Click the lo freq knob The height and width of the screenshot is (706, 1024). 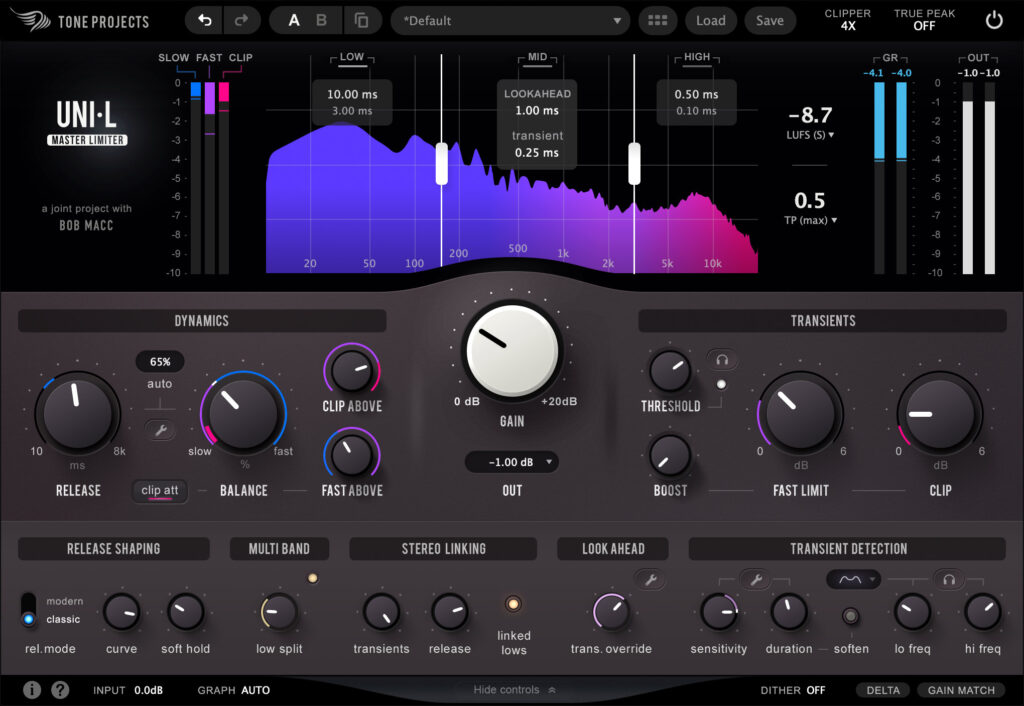[912, 612]
